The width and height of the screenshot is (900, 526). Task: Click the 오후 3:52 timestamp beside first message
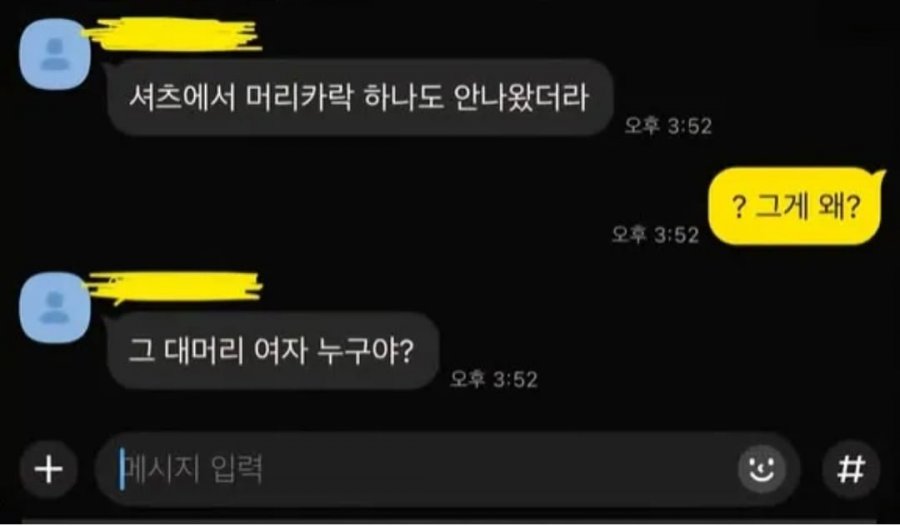[x=668, y=126]
